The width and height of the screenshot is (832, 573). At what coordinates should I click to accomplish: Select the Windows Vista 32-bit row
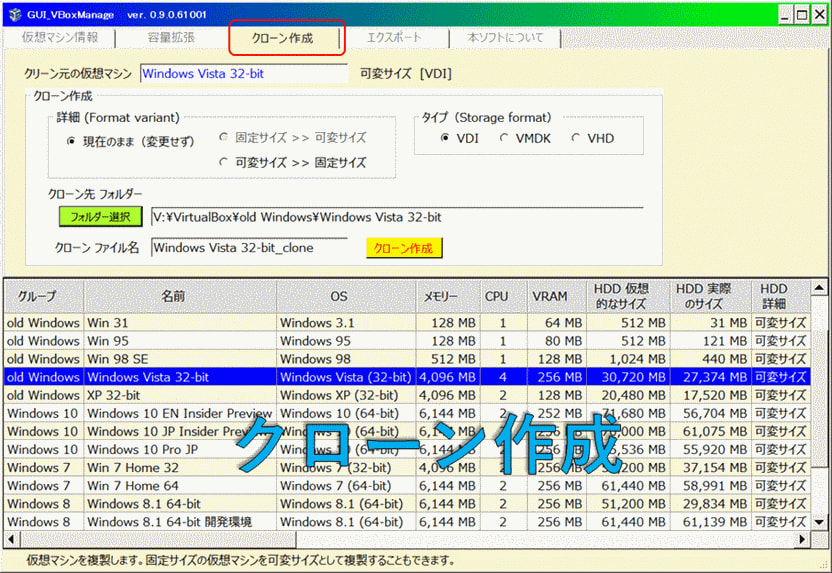407,377
